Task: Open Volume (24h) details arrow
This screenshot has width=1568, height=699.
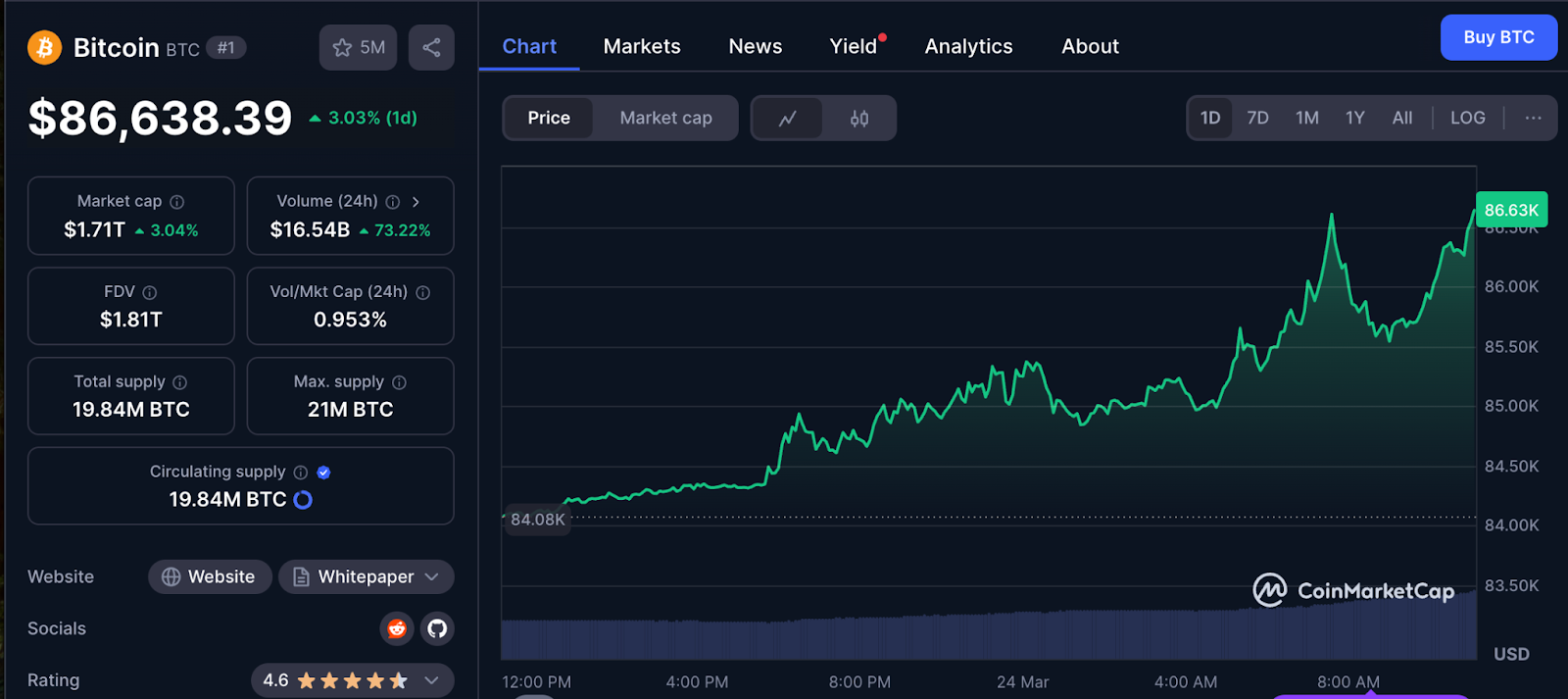Action: click(x=416, y=202)
